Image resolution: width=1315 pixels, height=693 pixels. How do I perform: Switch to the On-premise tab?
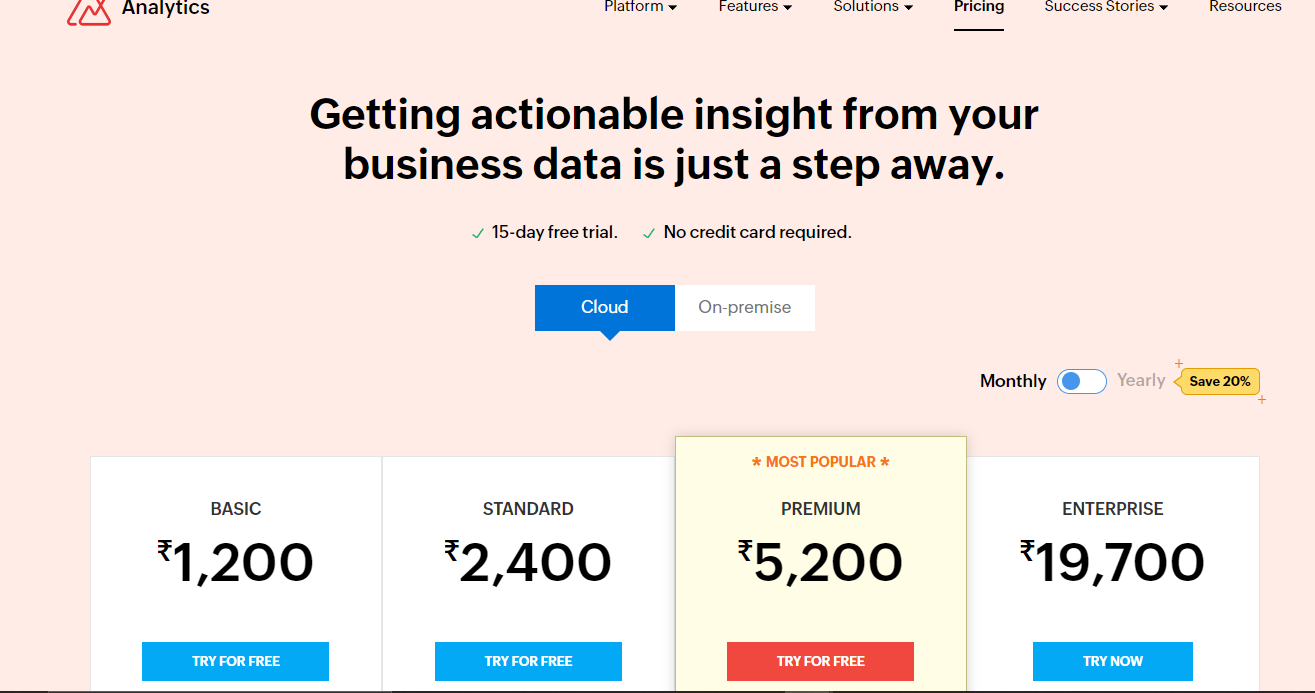(x=745, y=307)
